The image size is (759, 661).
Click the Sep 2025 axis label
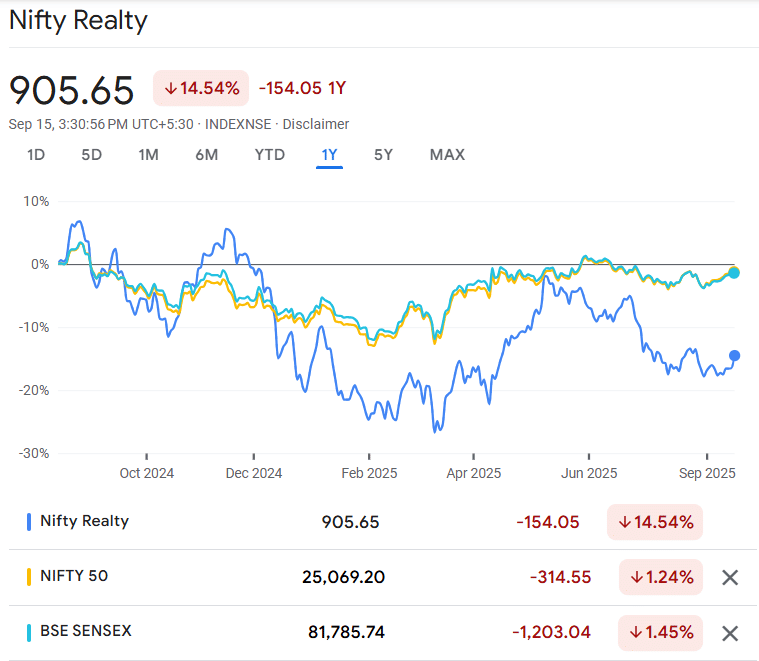coord(707,473)
